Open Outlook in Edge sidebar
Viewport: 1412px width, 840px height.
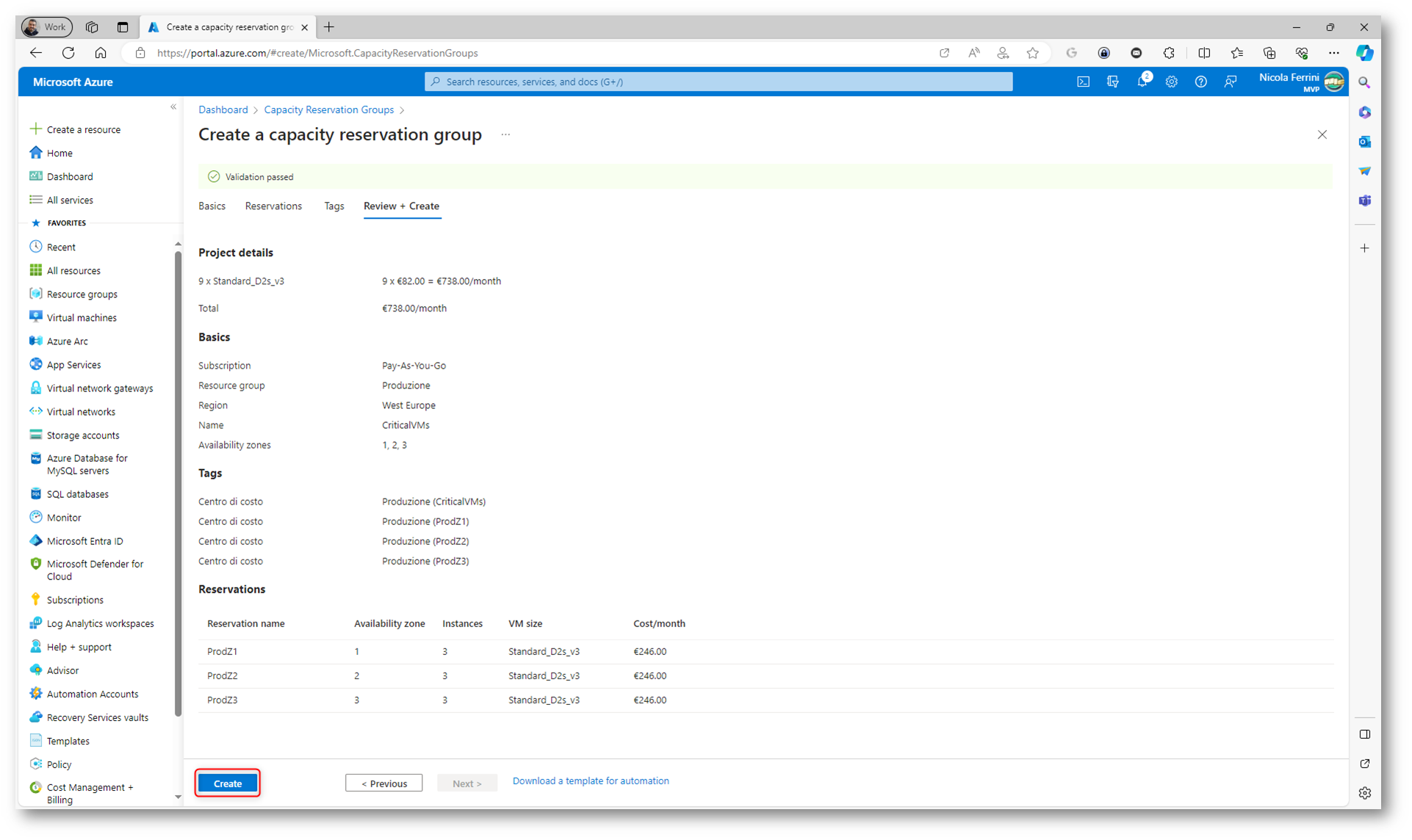(1364, 142)
